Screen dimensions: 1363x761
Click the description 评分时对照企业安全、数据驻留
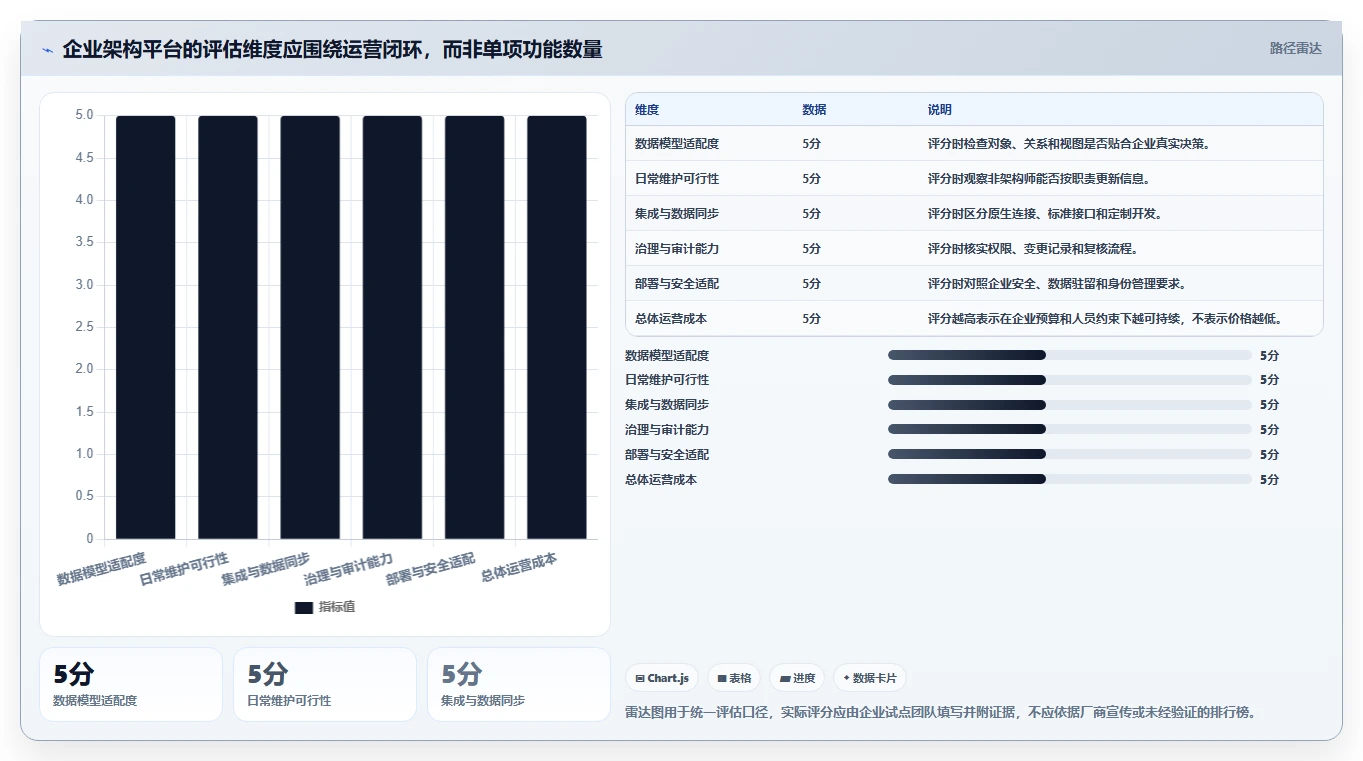pyautogui.click(x=1057, y=284)
